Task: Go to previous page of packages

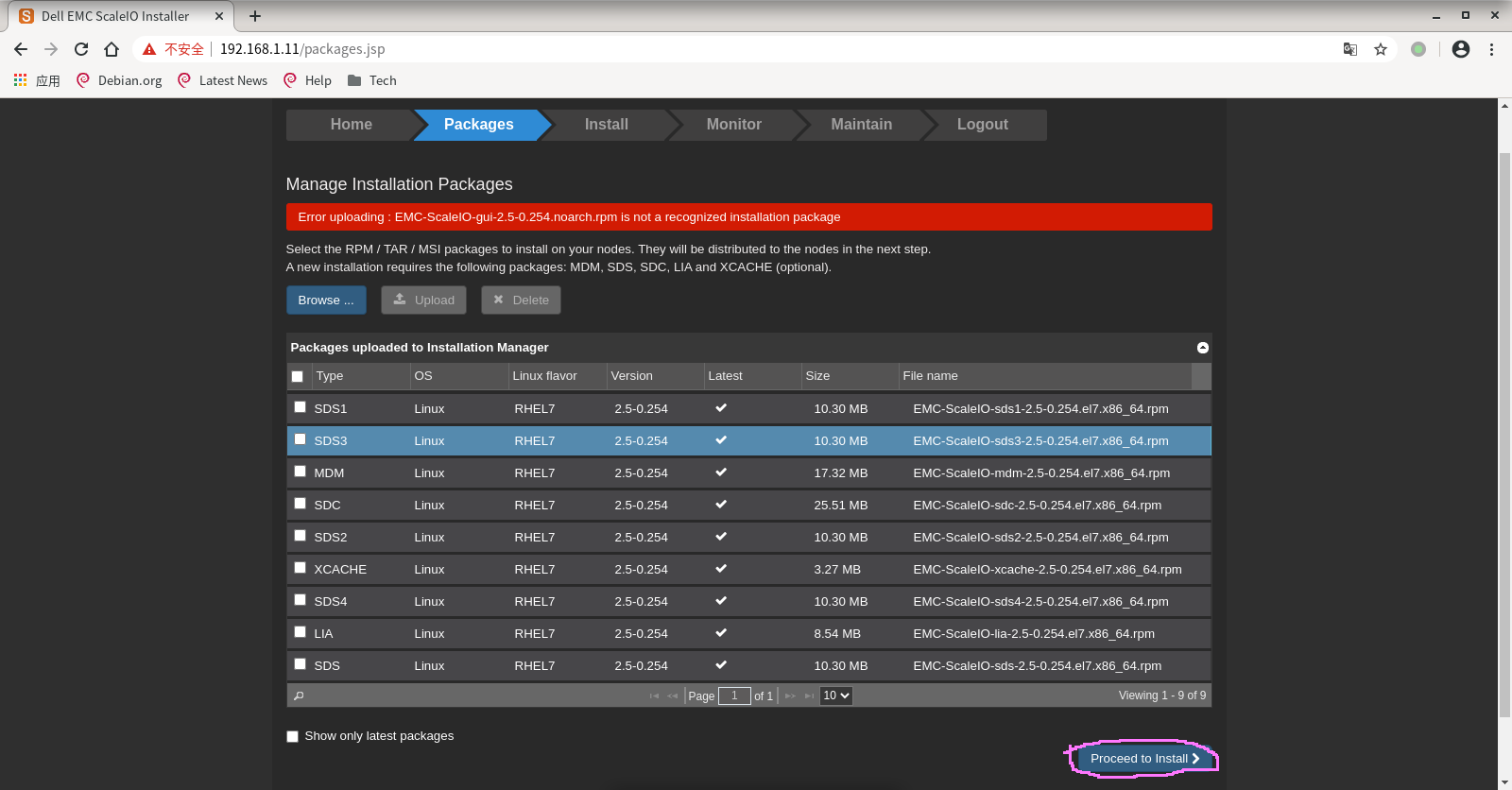Action: coord(673,696)
